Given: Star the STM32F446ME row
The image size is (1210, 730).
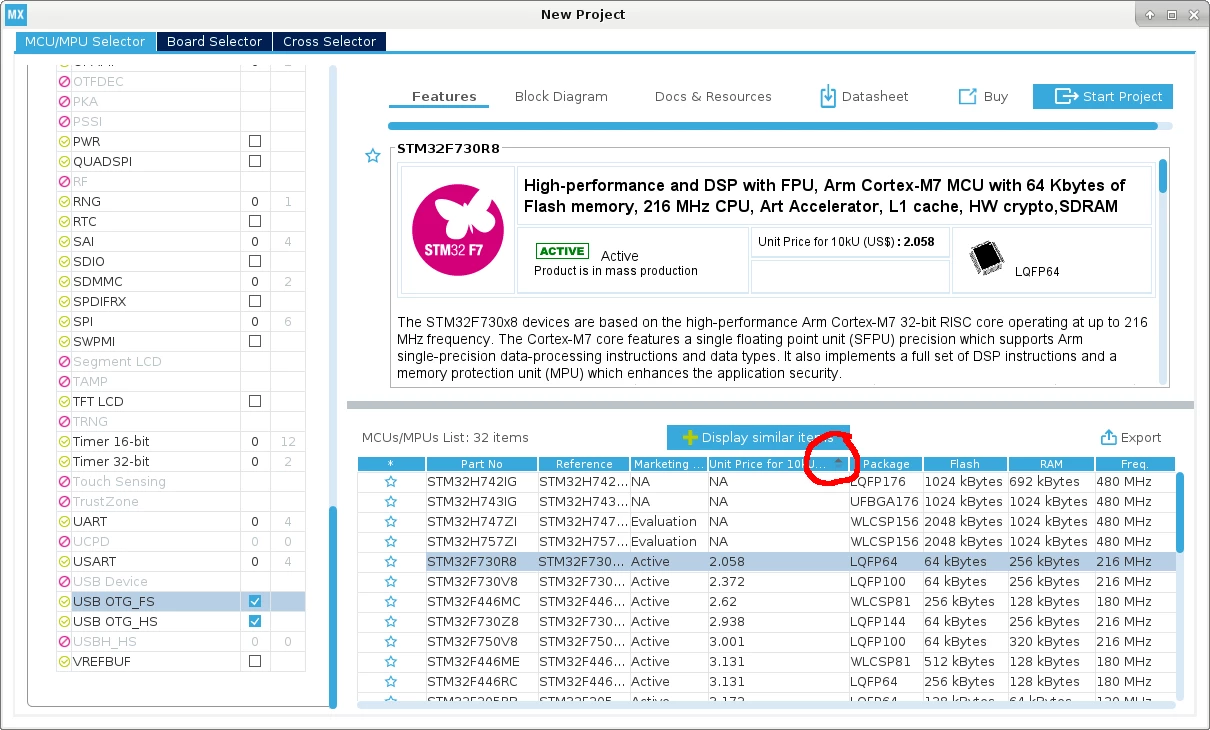Looking at the screenshot, I should click(391, 661).
